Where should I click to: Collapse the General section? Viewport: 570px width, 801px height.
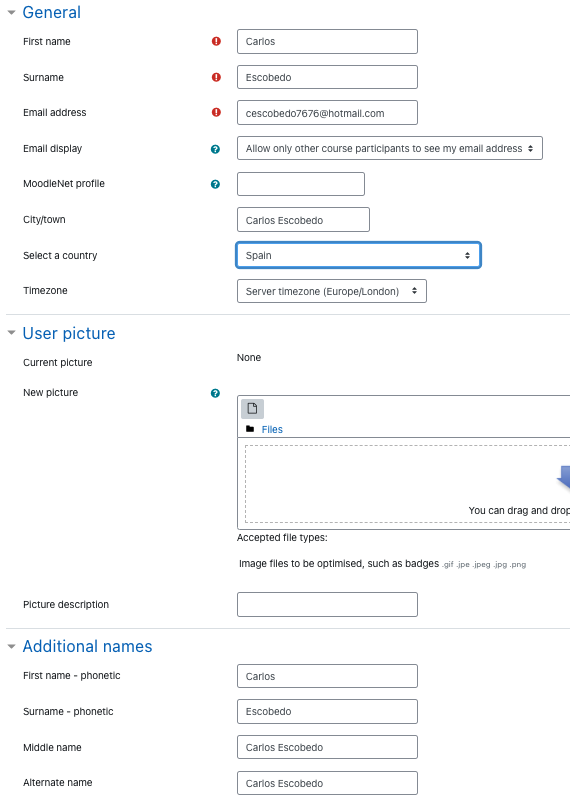click(11, 12)
